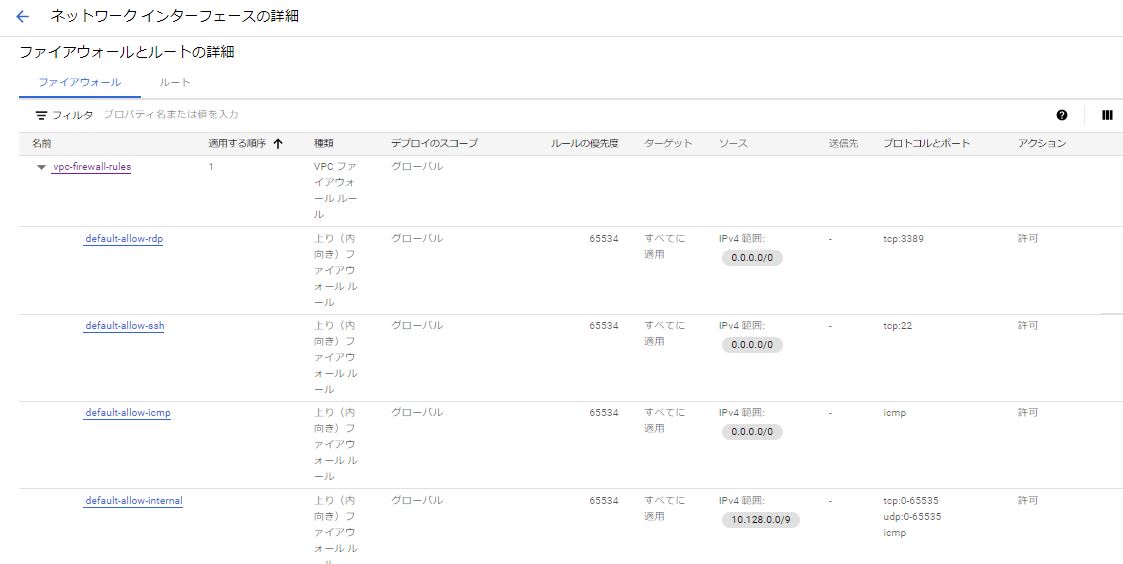
Task: Switch to the ルート tab
Action: pos(175,82)
